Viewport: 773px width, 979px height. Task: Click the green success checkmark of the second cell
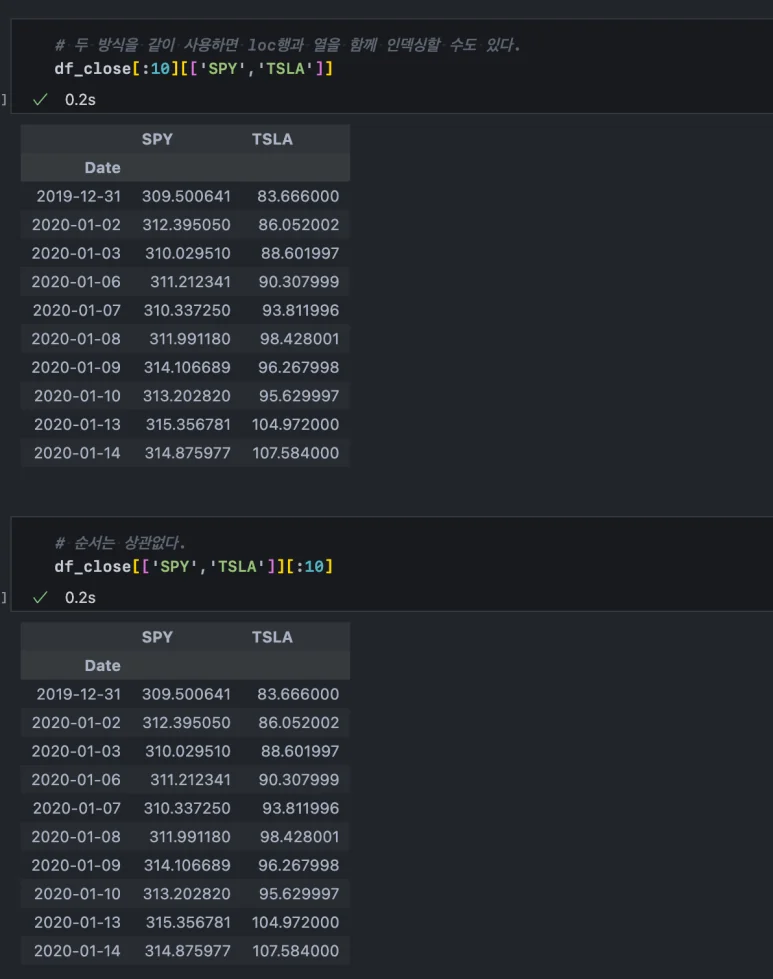(40, 598)
